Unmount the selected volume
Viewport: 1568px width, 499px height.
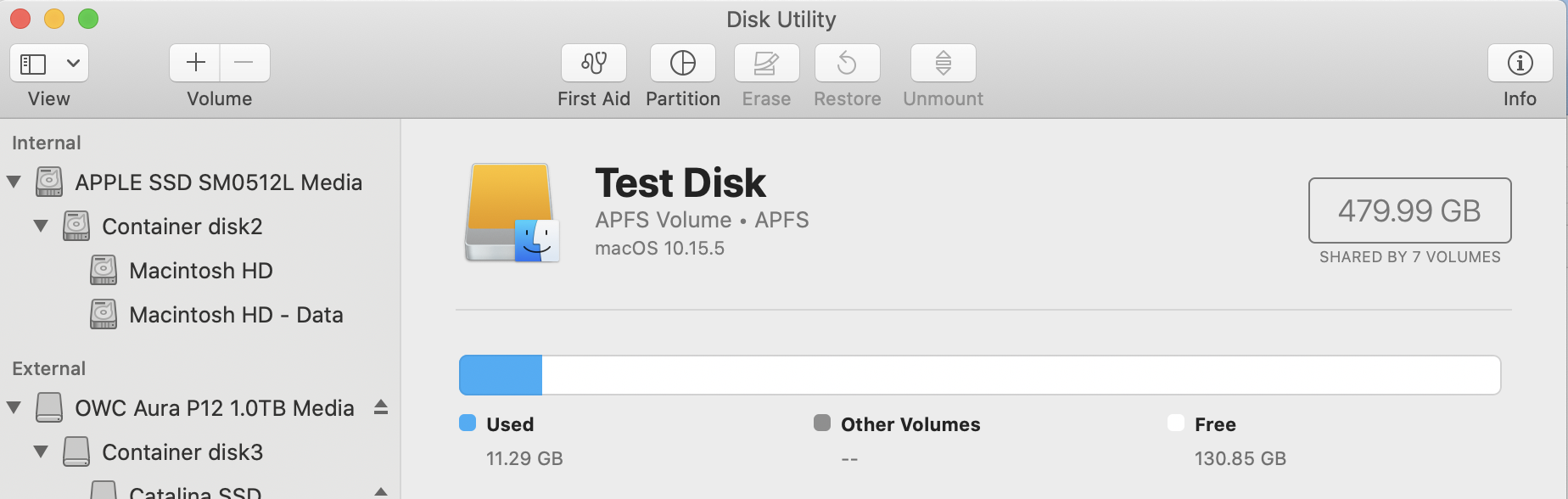click(x=943, y=64)
